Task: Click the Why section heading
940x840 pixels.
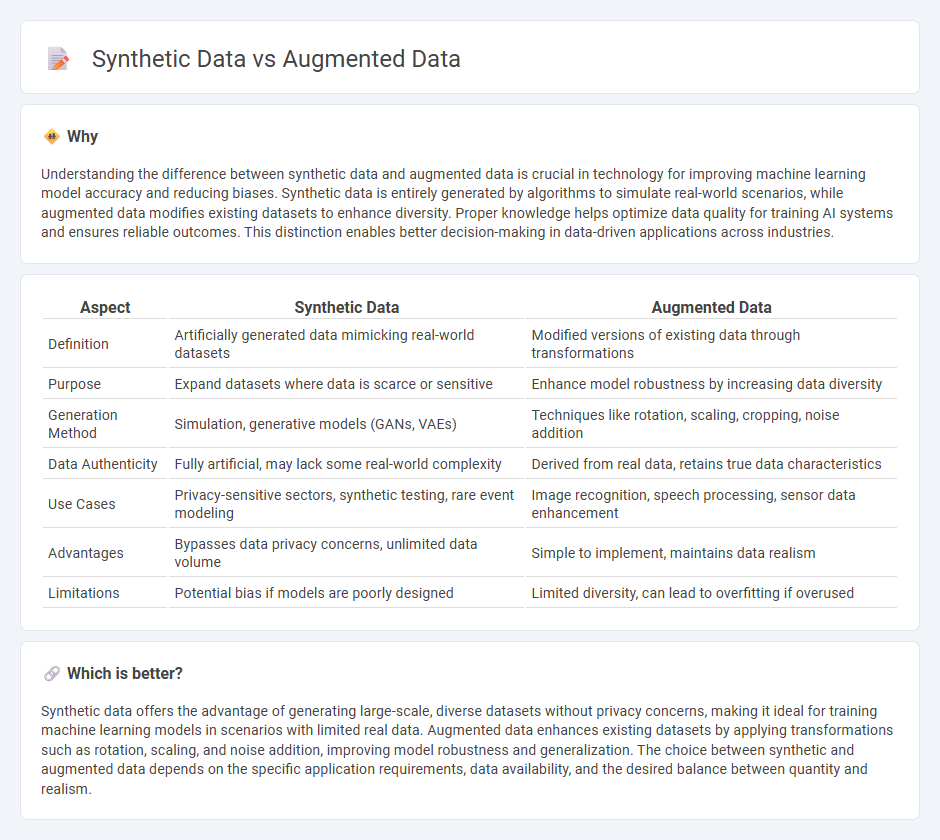Action: tap(82, 137)
